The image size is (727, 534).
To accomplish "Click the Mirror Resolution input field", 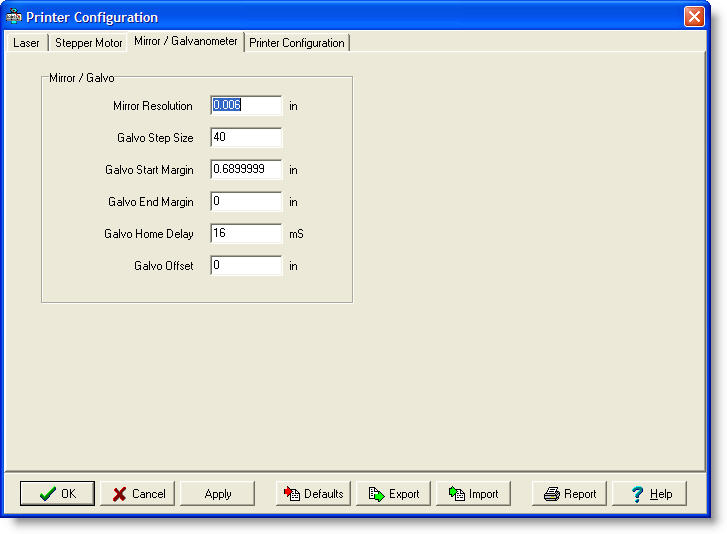I will (246, 105).
